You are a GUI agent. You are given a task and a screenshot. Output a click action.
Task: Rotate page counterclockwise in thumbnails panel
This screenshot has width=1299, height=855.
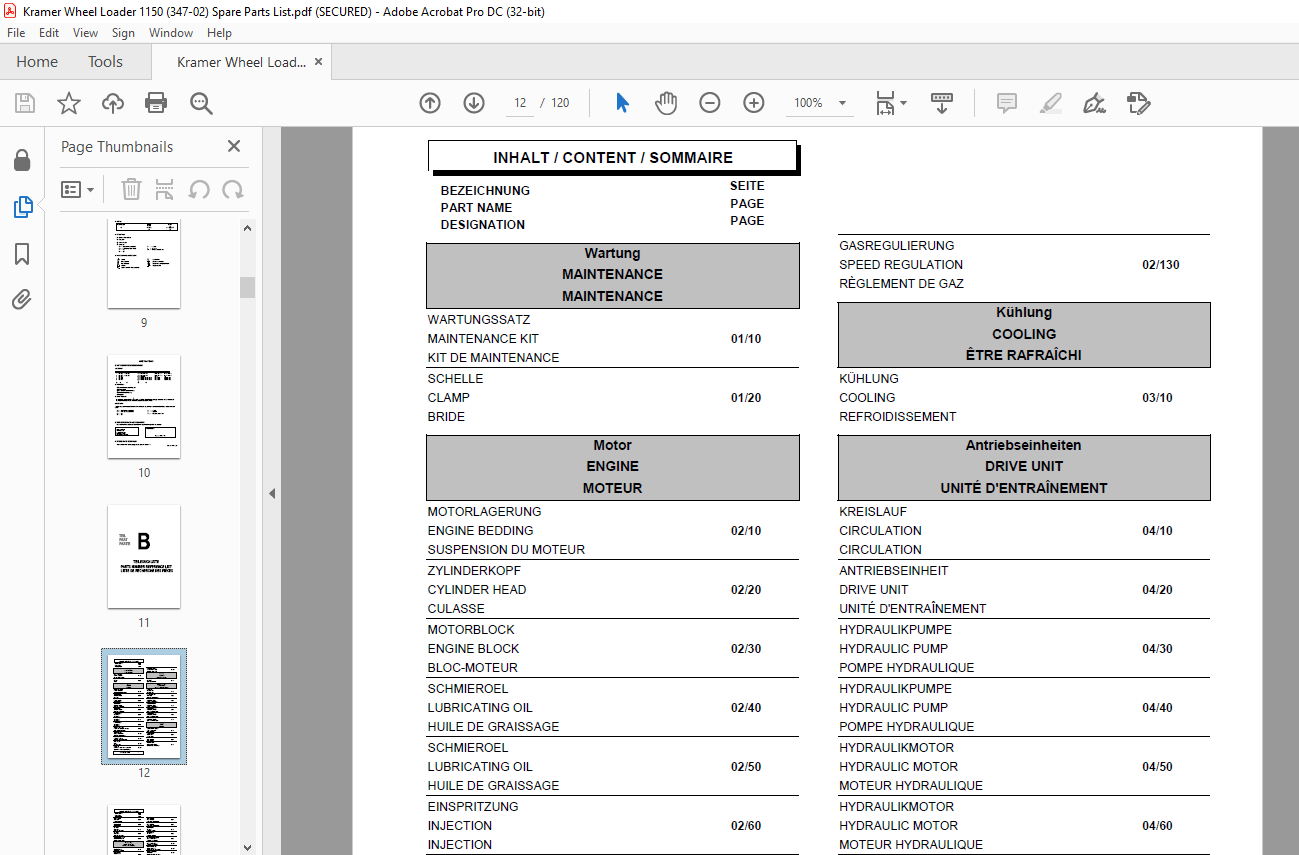click(199, 189)
